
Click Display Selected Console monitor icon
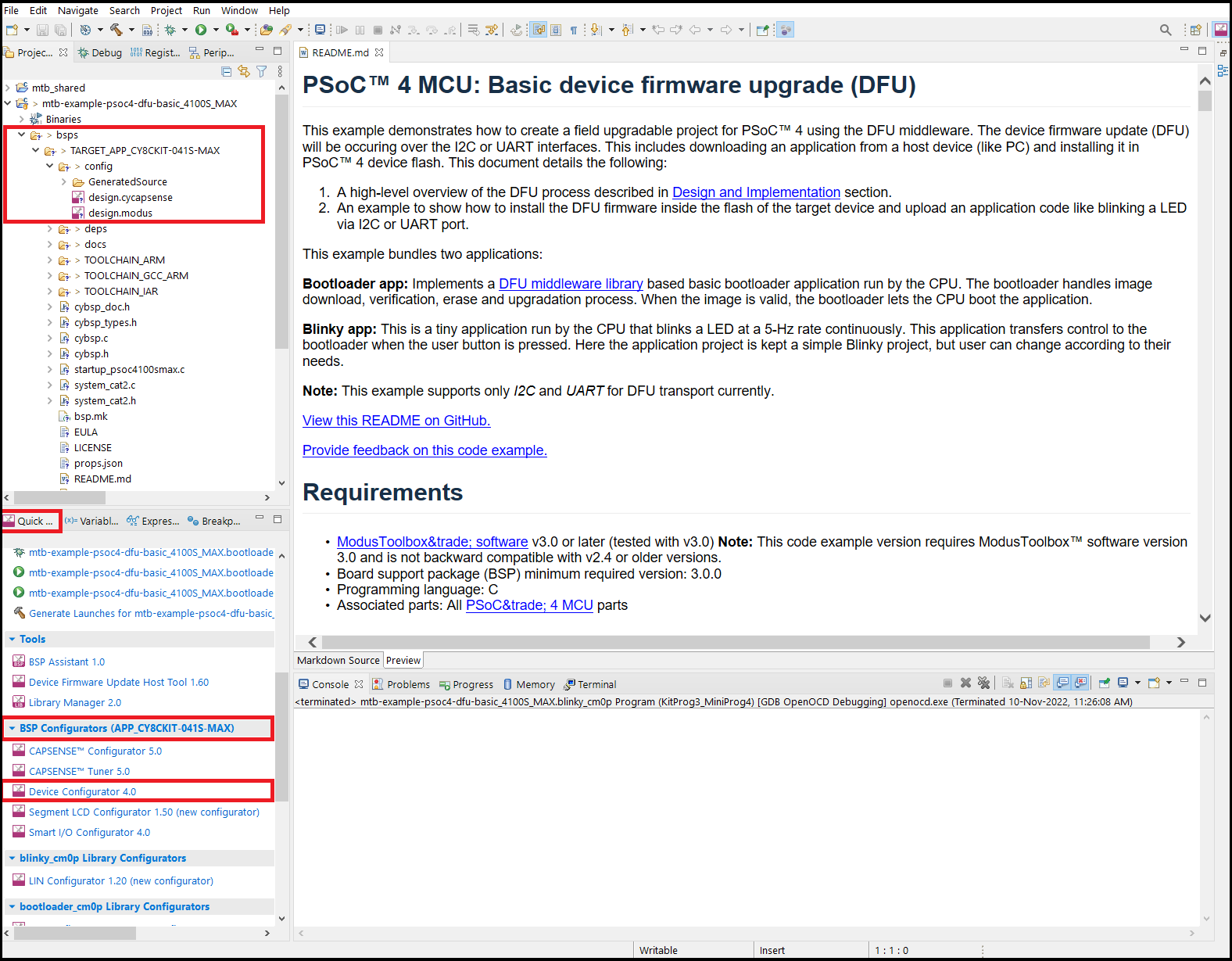[x=1123, y=683]
